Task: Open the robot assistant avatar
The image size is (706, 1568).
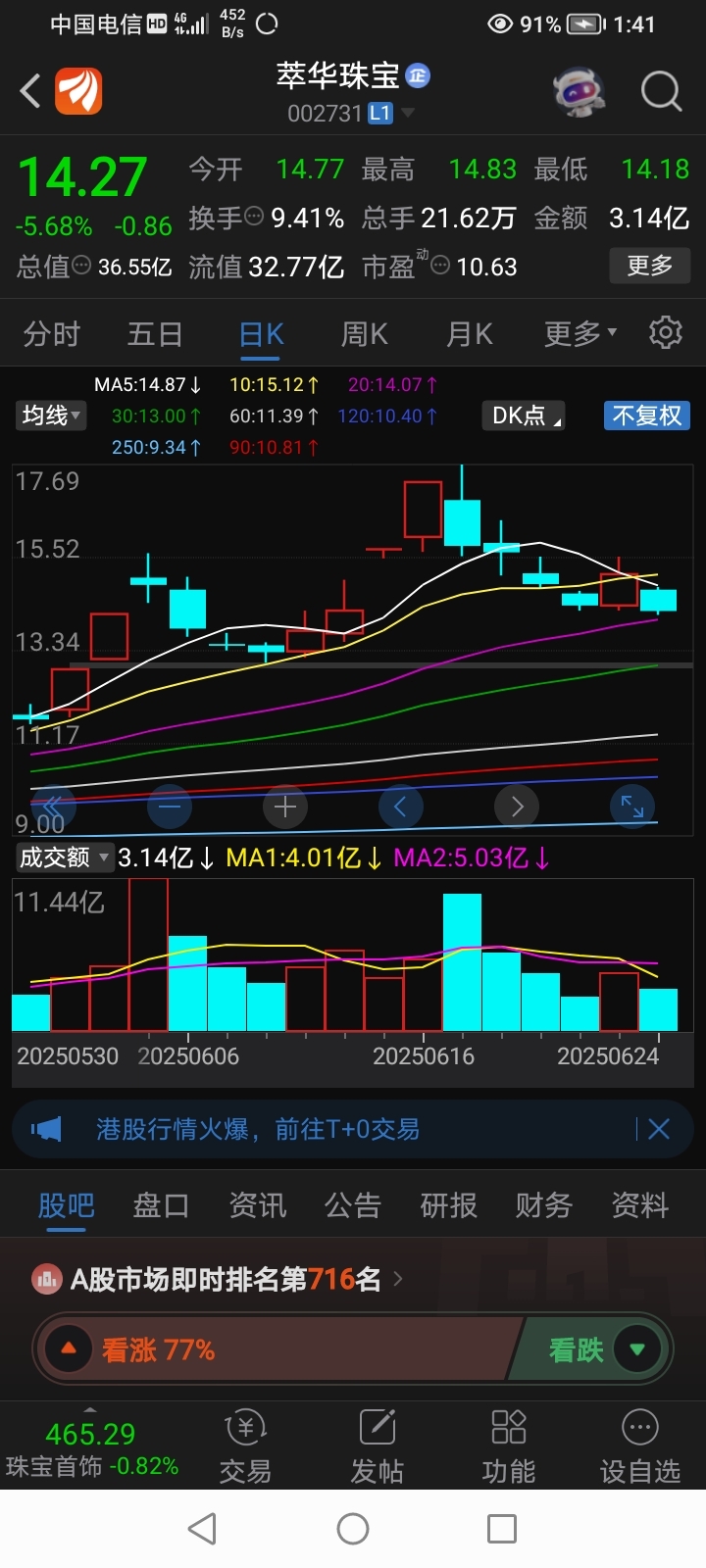Action: [580, 91]
